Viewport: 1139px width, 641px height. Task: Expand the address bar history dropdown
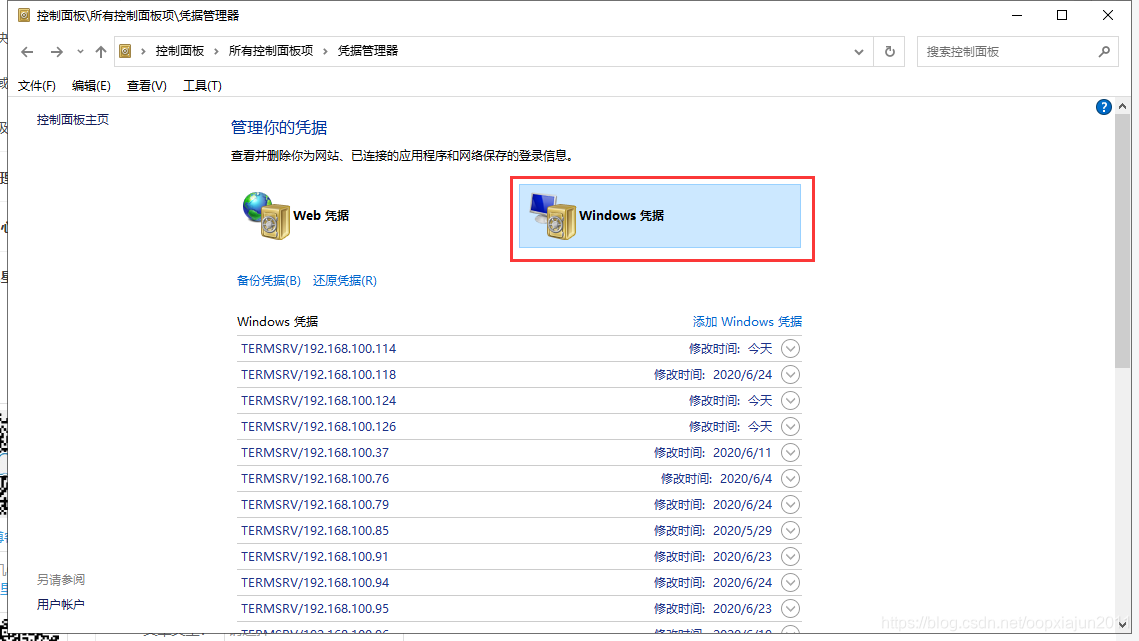[859, 52]
